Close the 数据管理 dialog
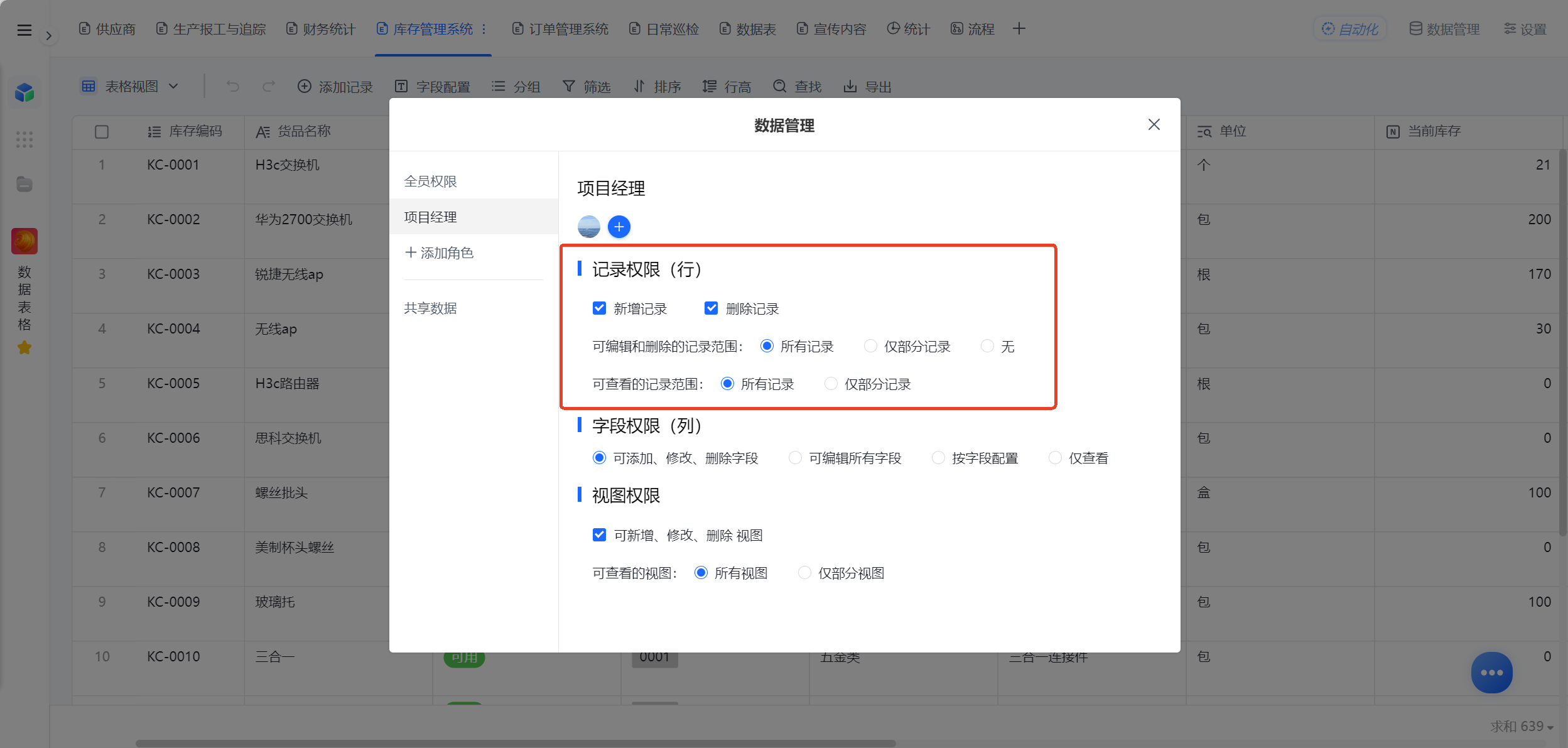1568x748 pixels. (x=1154, y=124)
